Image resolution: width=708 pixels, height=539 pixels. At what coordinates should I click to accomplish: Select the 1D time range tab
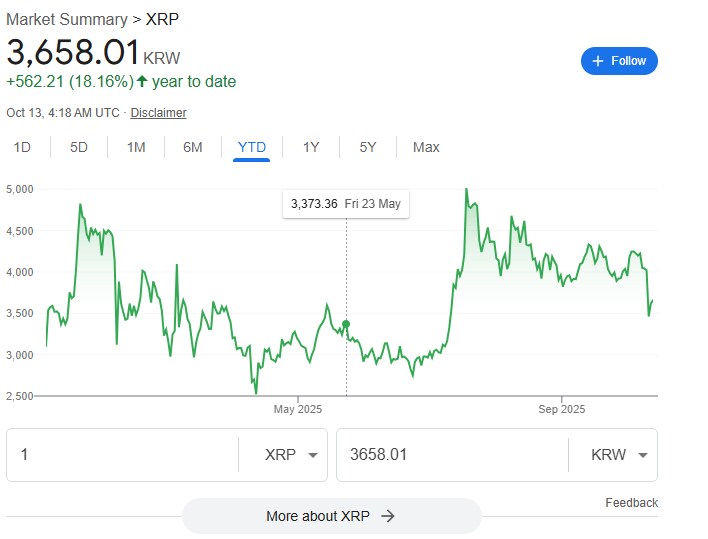22,147
